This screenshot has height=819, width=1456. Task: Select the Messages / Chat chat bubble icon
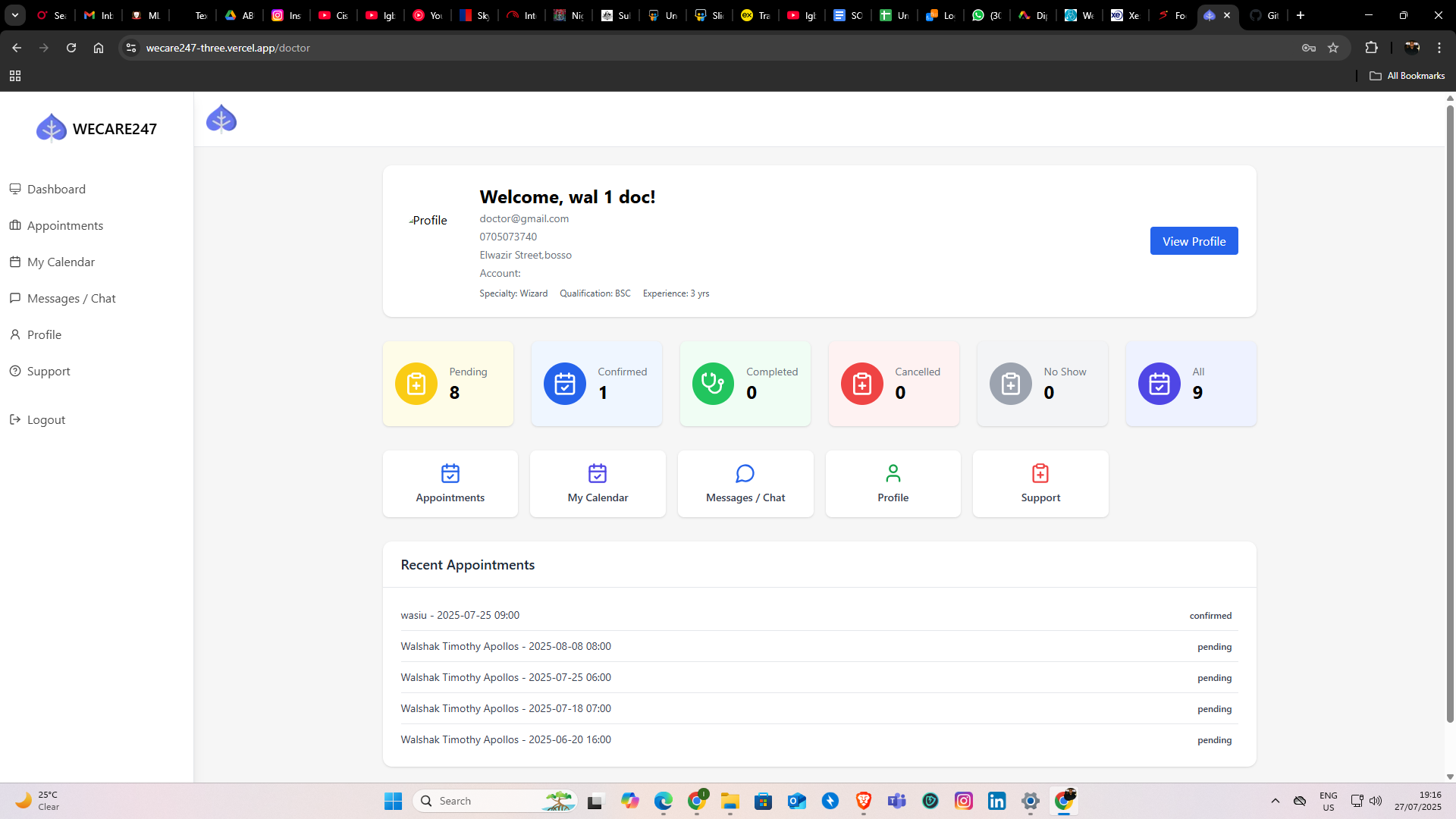(x=745, y=473)
